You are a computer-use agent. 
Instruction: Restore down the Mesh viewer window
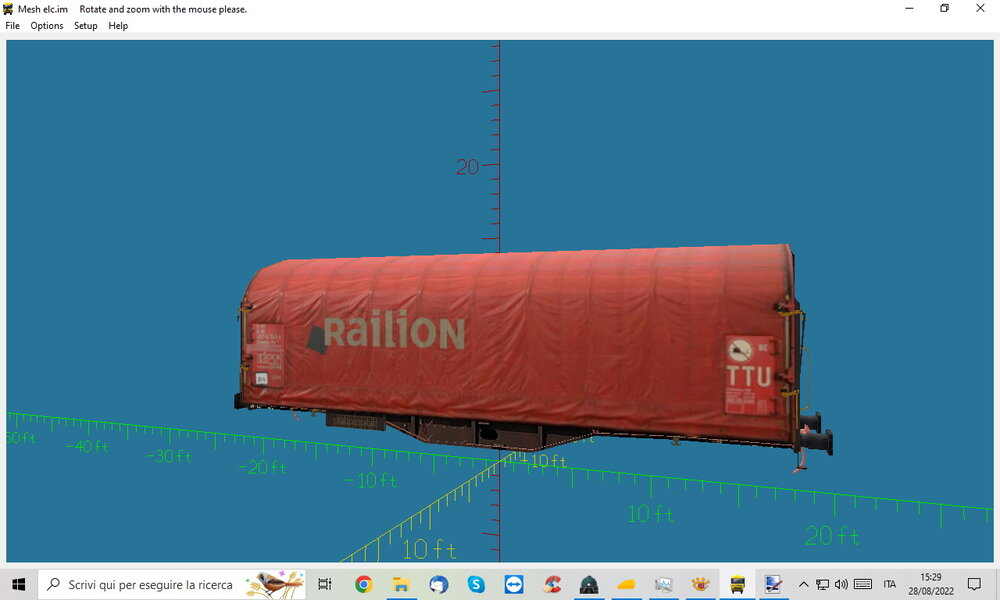coord(945,8)
